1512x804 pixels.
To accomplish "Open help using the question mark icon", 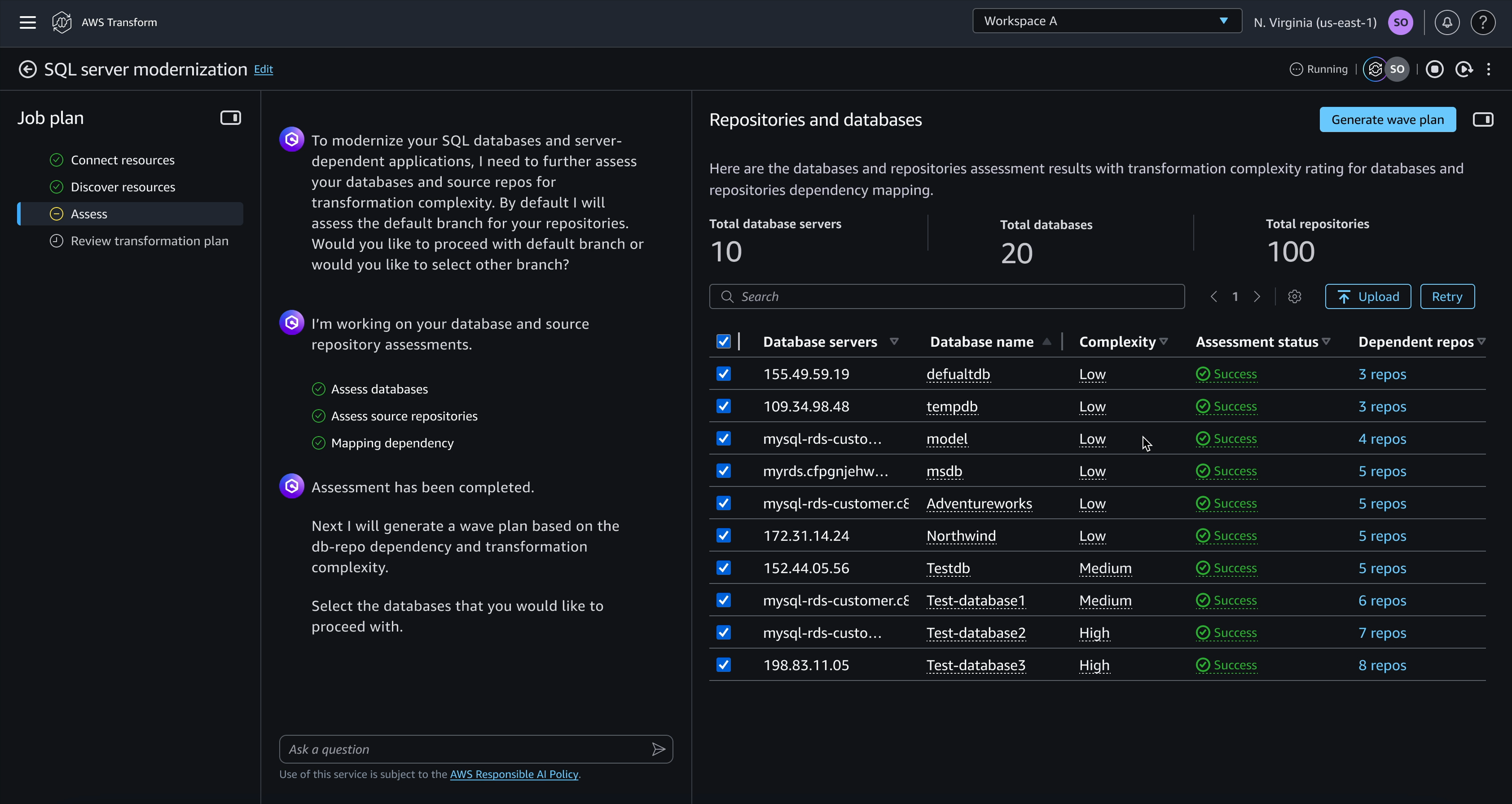I will point(1484,22).
